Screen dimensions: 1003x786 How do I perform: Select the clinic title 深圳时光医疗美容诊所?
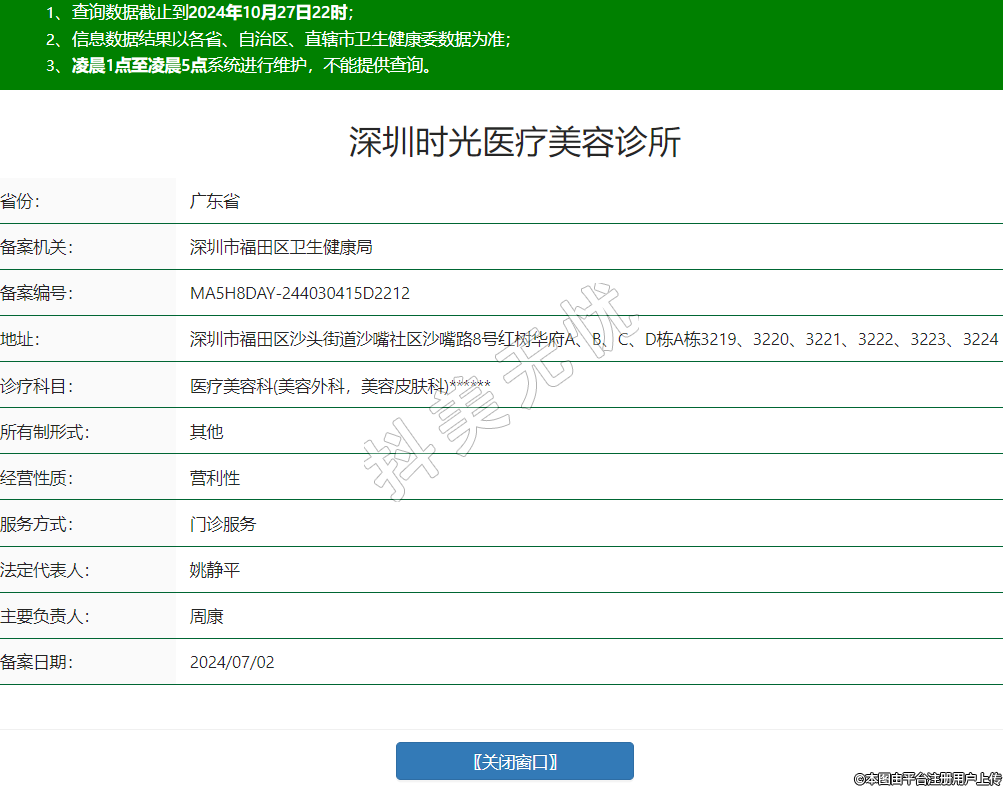tap(514, 143)
